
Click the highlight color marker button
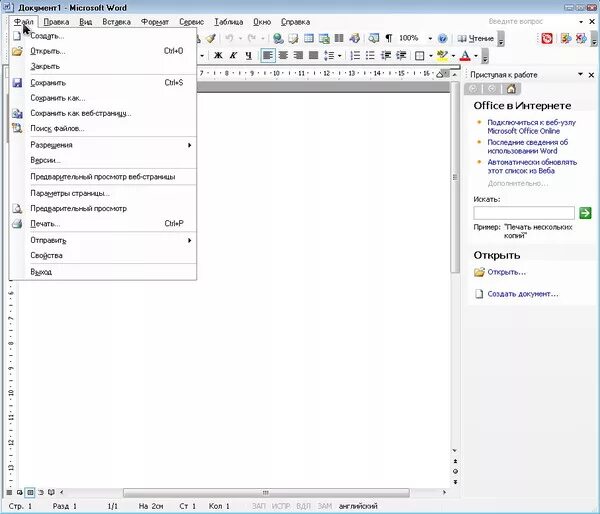coord(442,56)
